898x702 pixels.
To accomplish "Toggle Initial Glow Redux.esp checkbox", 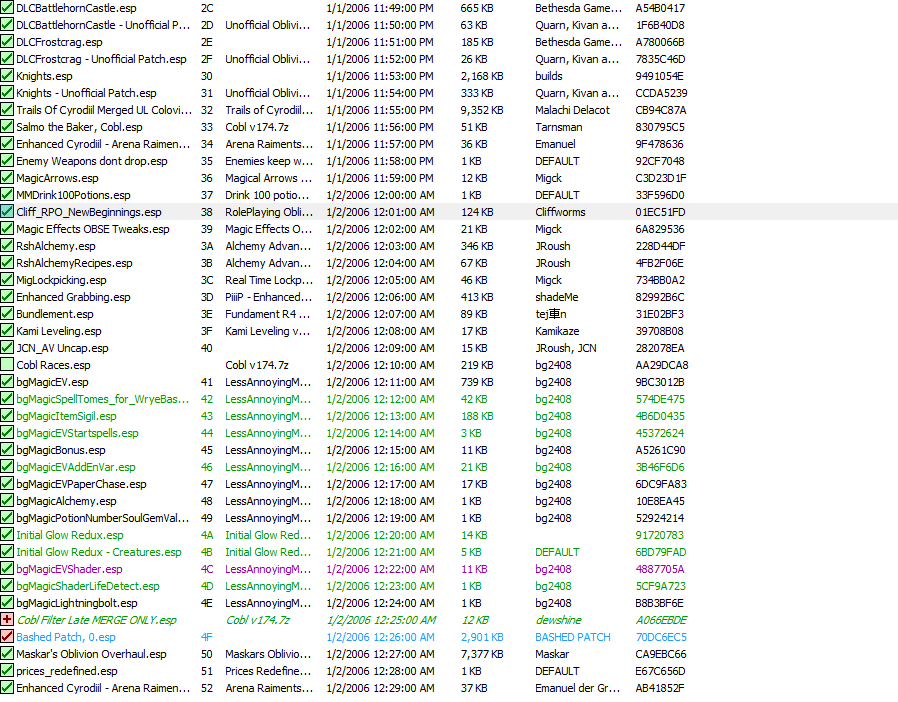I will click(x=7, y=535).
